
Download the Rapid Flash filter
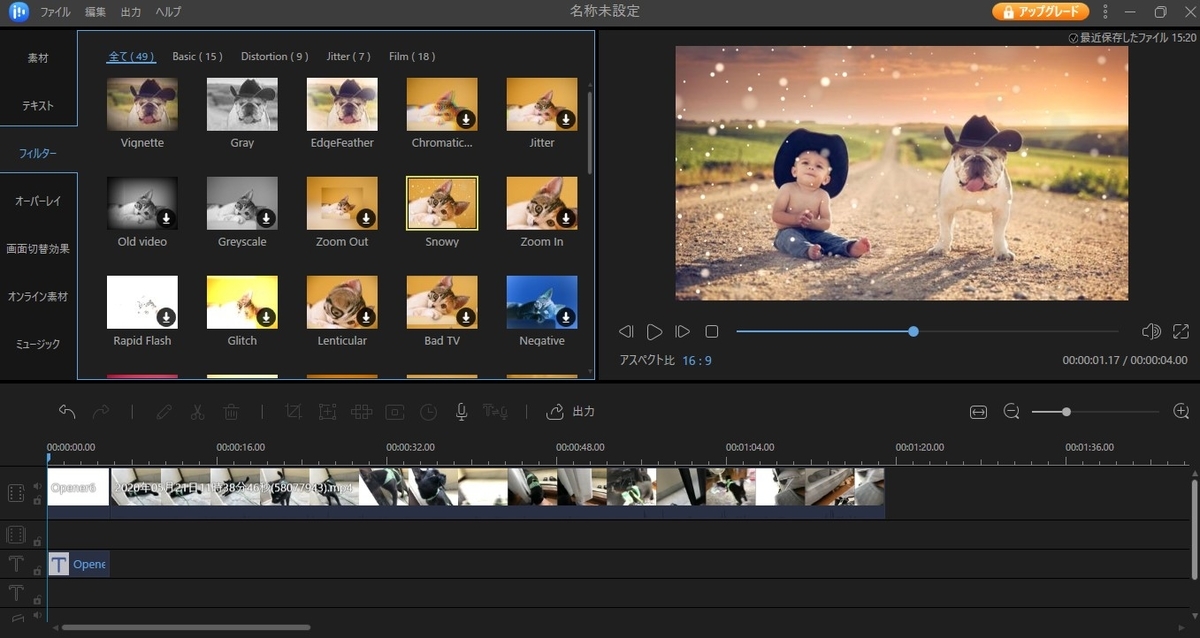pyautogui.click(x=166, y=316)
